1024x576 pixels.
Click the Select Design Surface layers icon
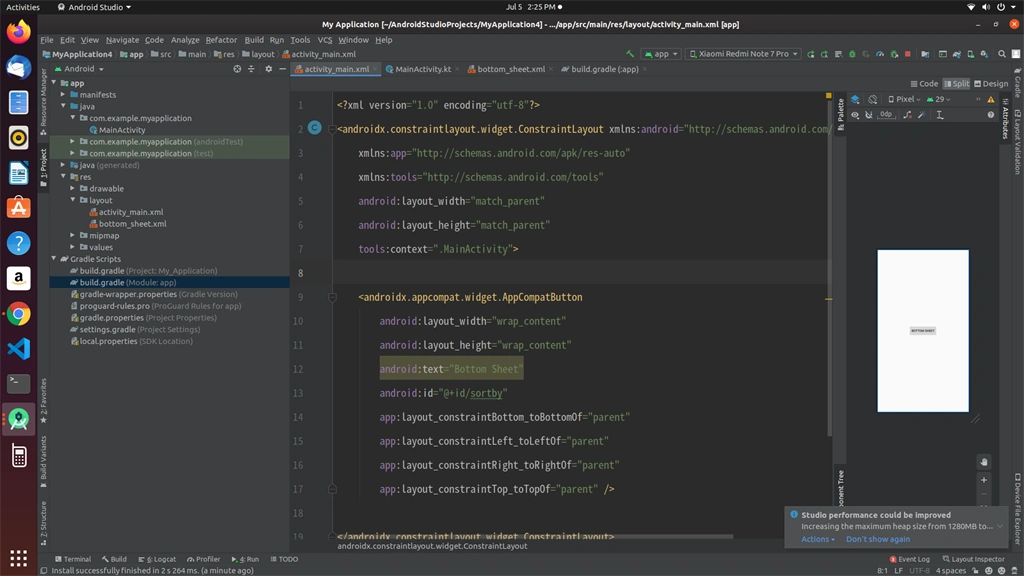click(855, 99)
